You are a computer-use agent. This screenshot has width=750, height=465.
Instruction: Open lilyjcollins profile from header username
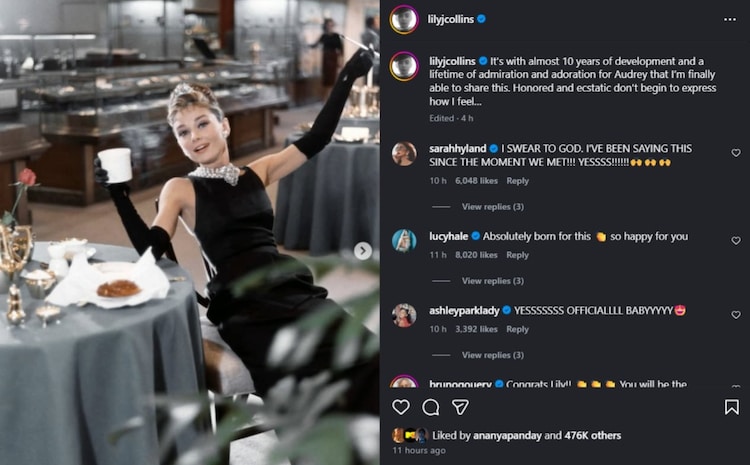coord(454,19)
